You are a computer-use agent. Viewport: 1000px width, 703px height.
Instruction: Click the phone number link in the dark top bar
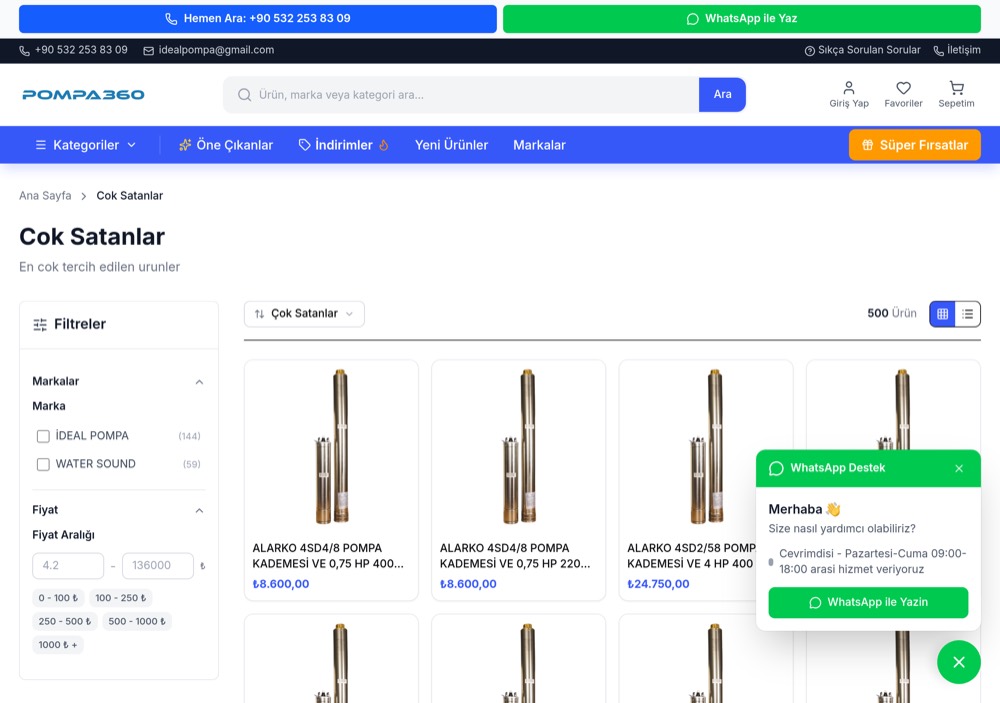tap(73, 50)
